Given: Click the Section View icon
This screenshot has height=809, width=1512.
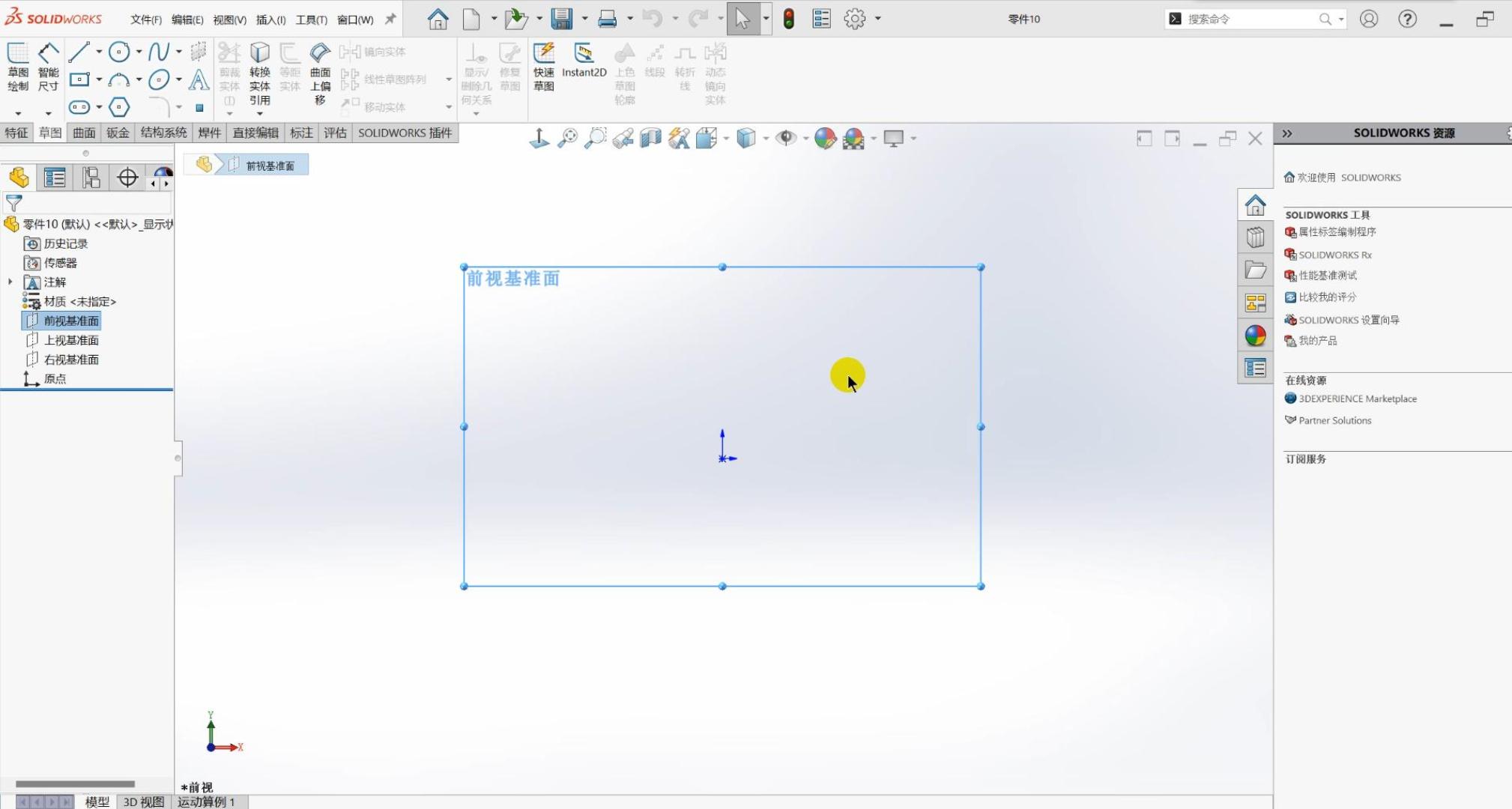Looking at the screenshot, I should tap(650, 138).
